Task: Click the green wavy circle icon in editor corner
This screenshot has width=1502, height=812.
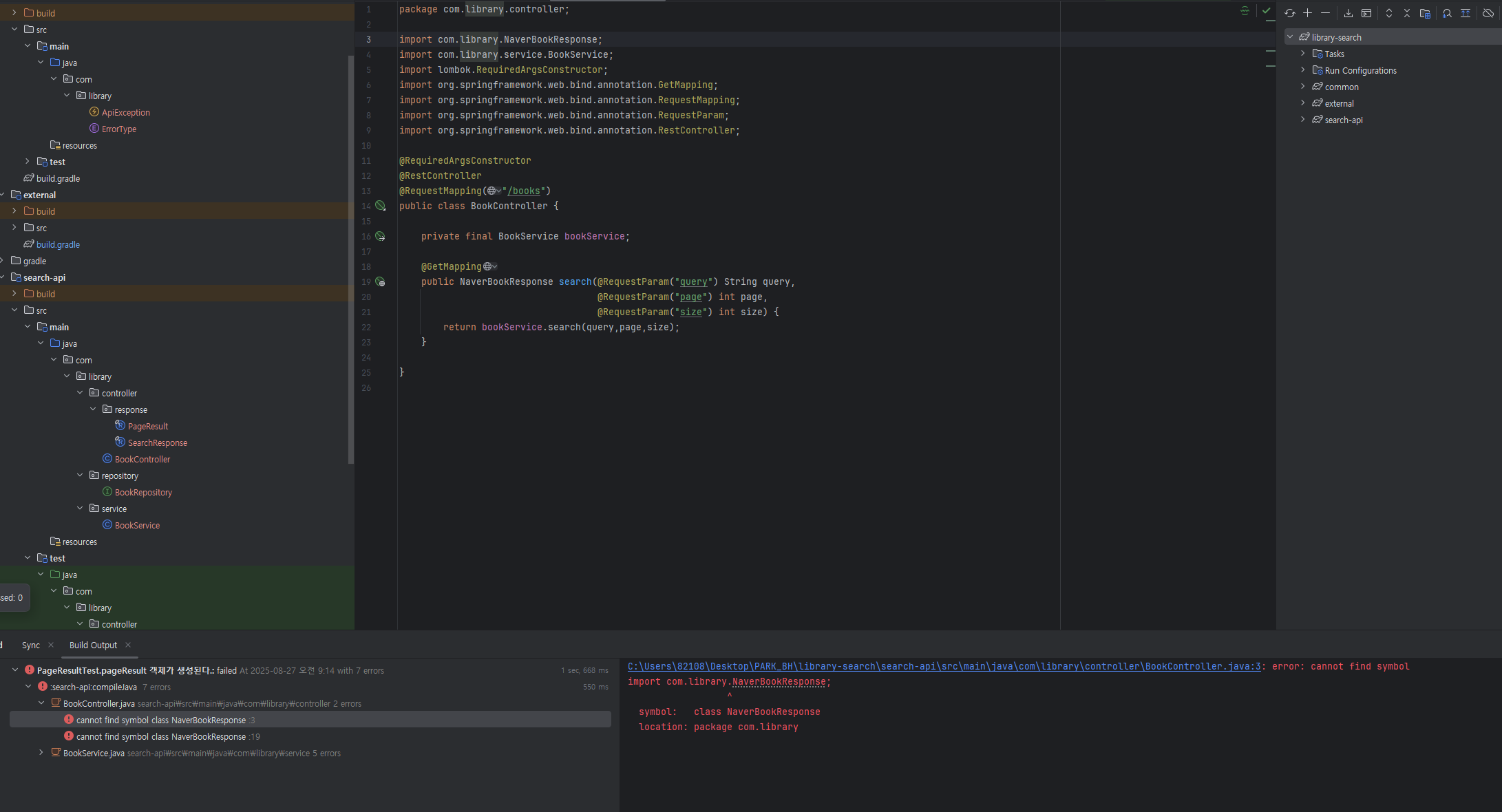Action: click(x=1245, y=10)
